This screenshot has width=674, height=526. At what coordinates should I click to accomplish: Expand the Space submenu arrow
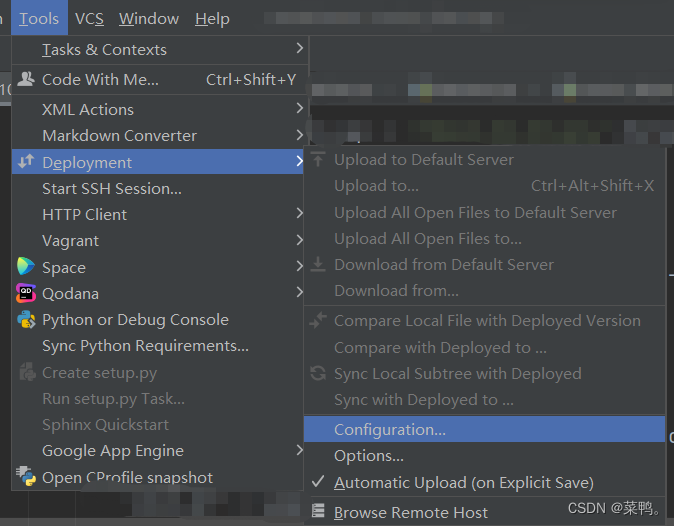click(x=300, y=266)
